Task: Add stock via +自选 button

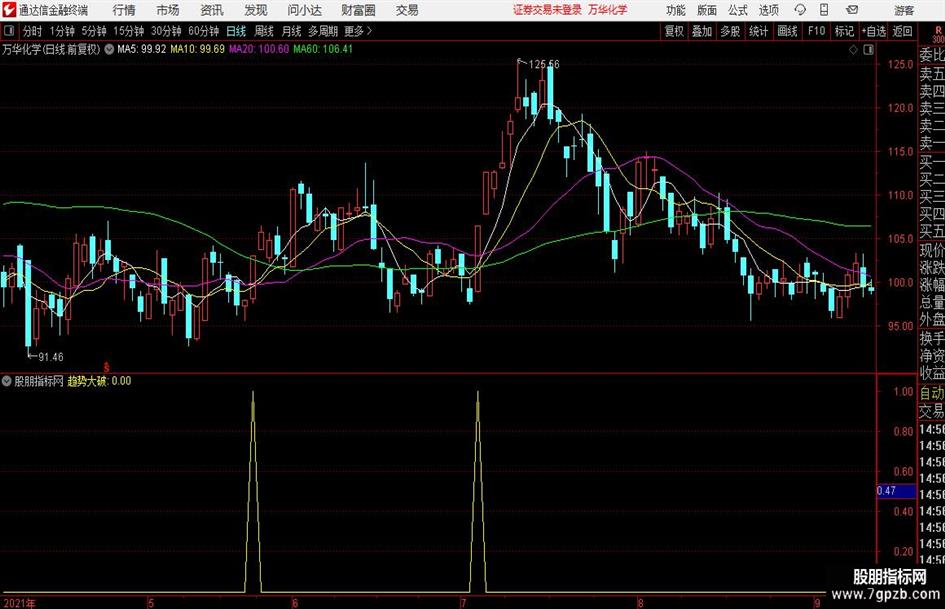Action: click(x=874, y=31)
